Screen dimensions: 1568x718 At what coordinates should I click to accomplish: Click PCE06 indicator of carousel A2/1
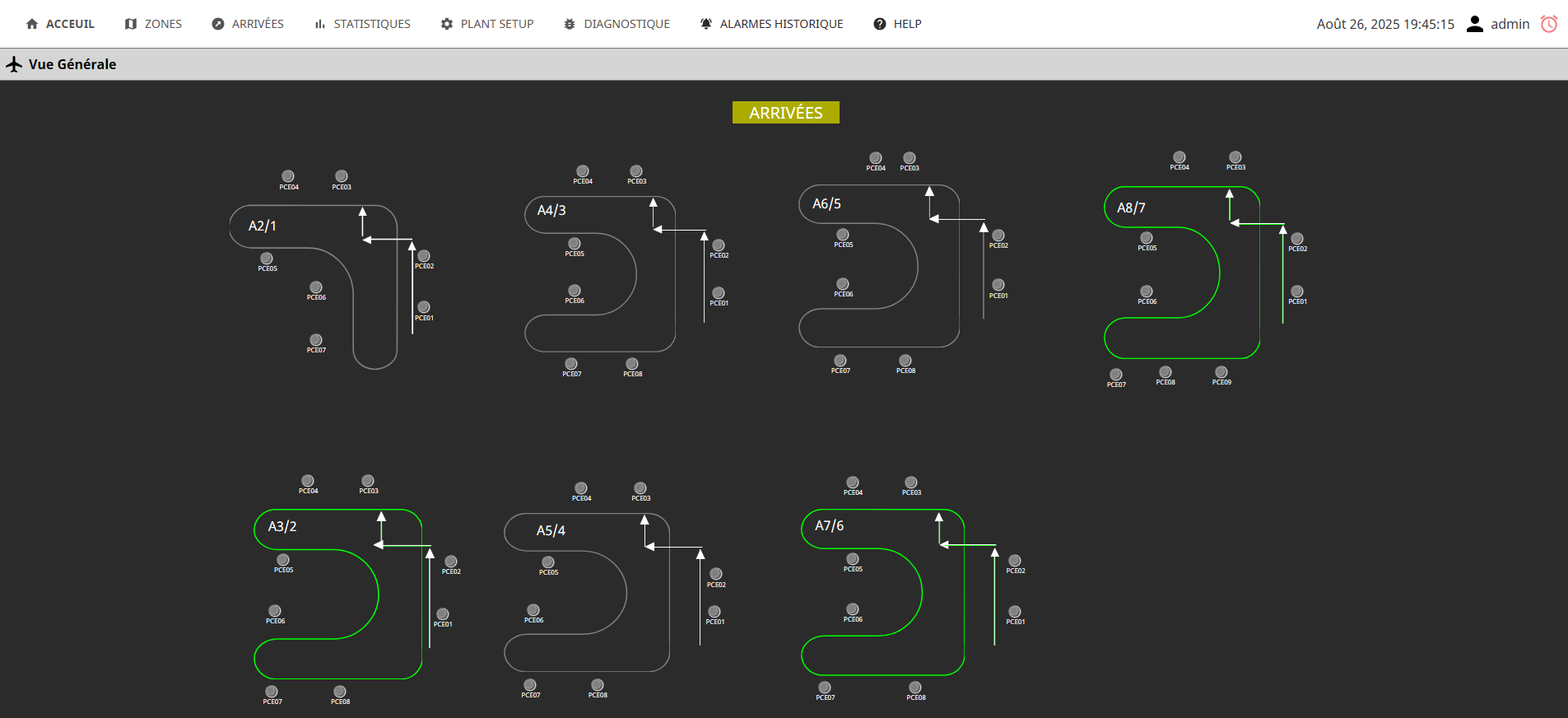point(316,287)
